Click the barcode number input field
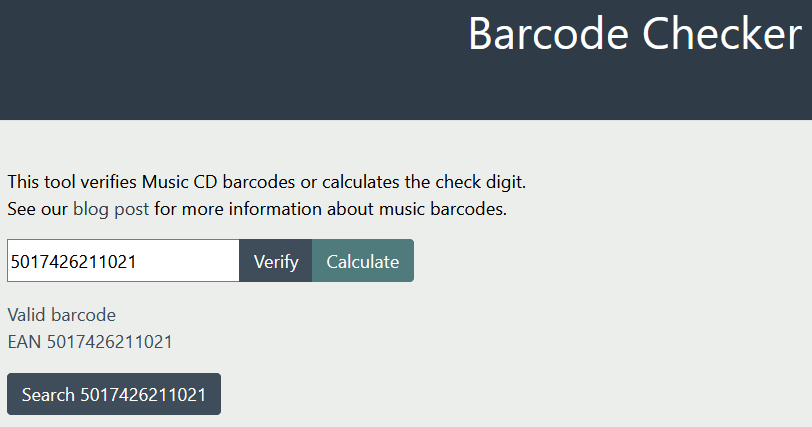 click(122, 261)
